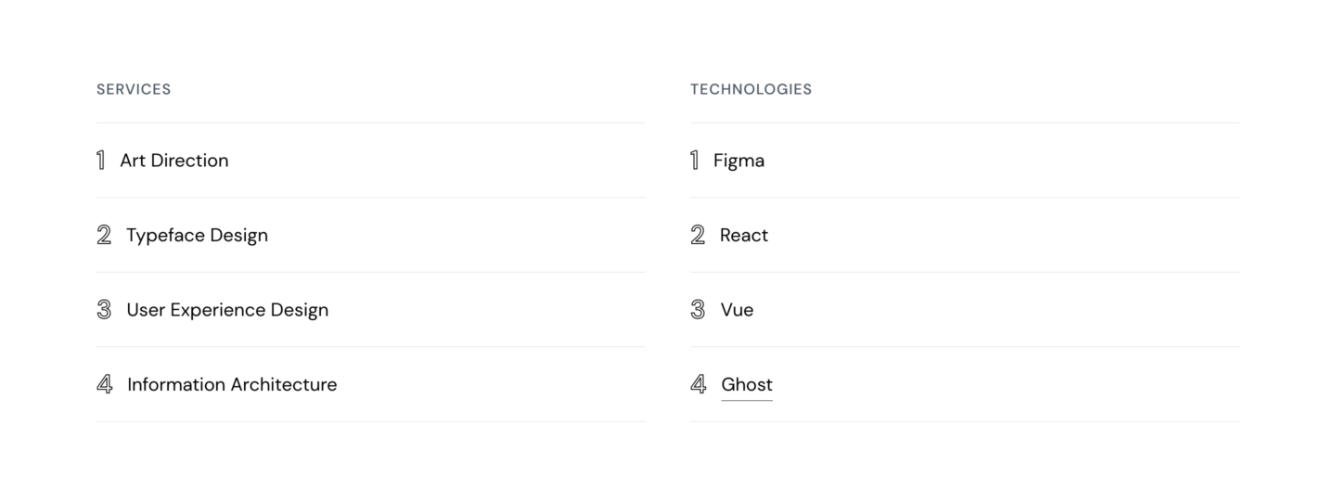Choose User Experience Design text
This screenshot has height=500, width=1336.
pyautogui.click(x=227, y=310)
